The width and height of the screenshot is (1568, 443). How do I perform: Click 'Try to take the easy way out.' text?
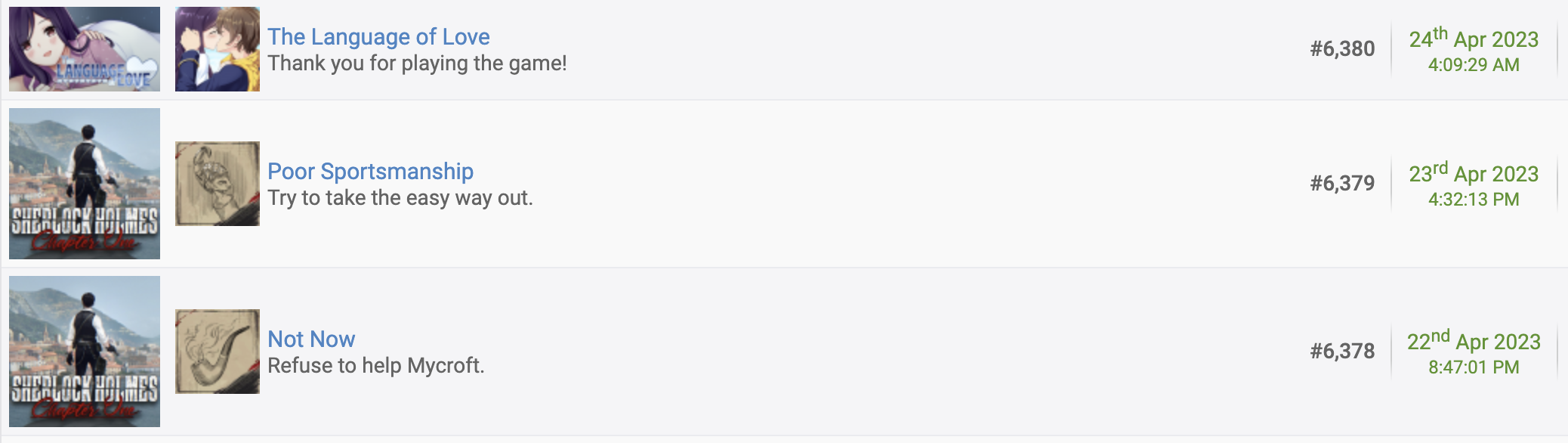pyautogui.click(x=400, y=197)
